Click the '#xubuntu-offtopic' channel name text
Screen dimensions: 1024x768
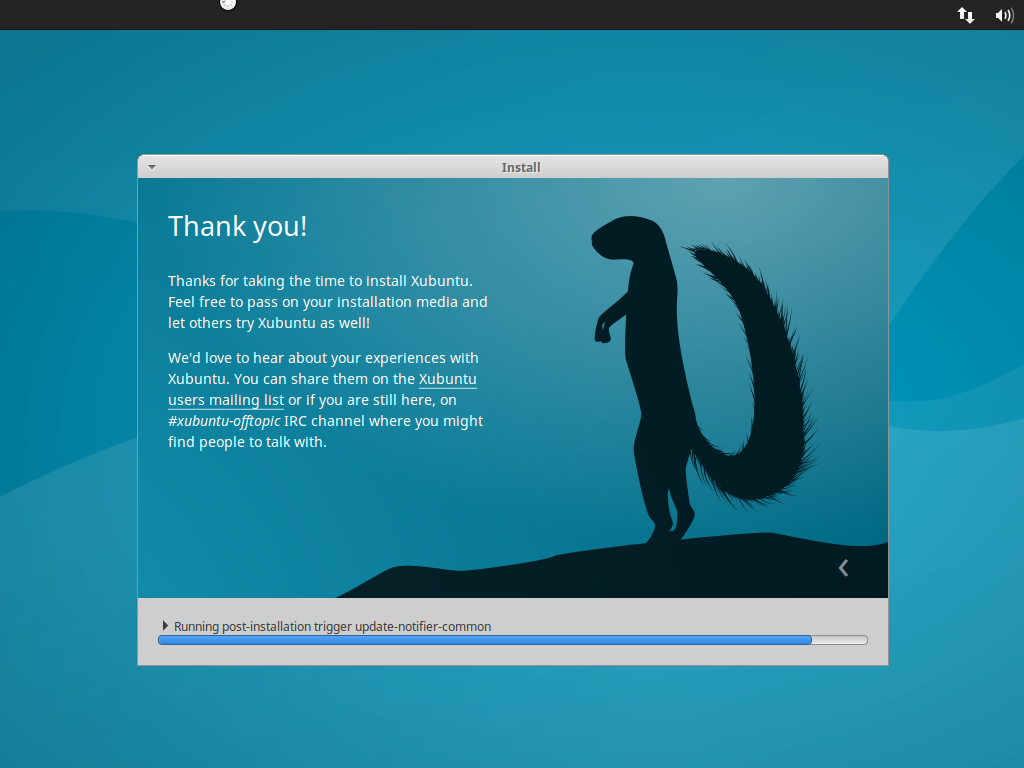click(x=224, y=421)
